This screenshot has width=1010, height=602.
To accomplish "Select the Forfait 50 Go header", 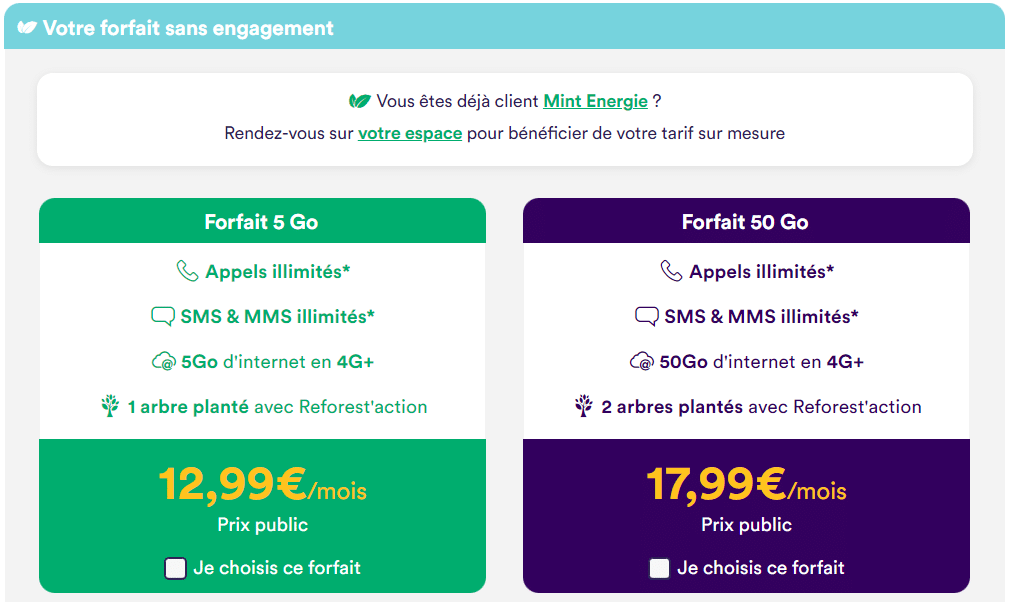I will click(746, 221).
